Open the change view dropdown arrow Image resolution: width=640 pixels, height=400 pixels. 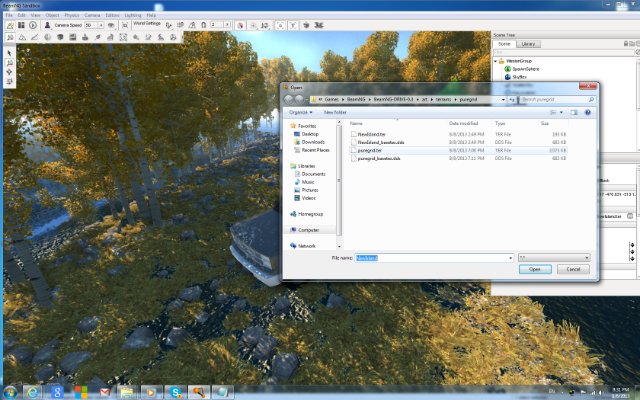561,112
